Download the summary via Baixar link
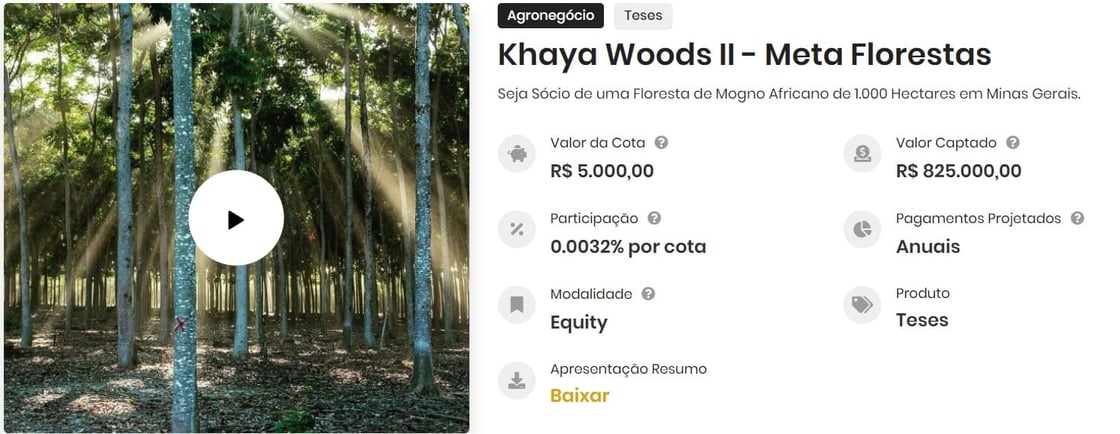Viewport: 1120px width, 434px height. point(579,396)
